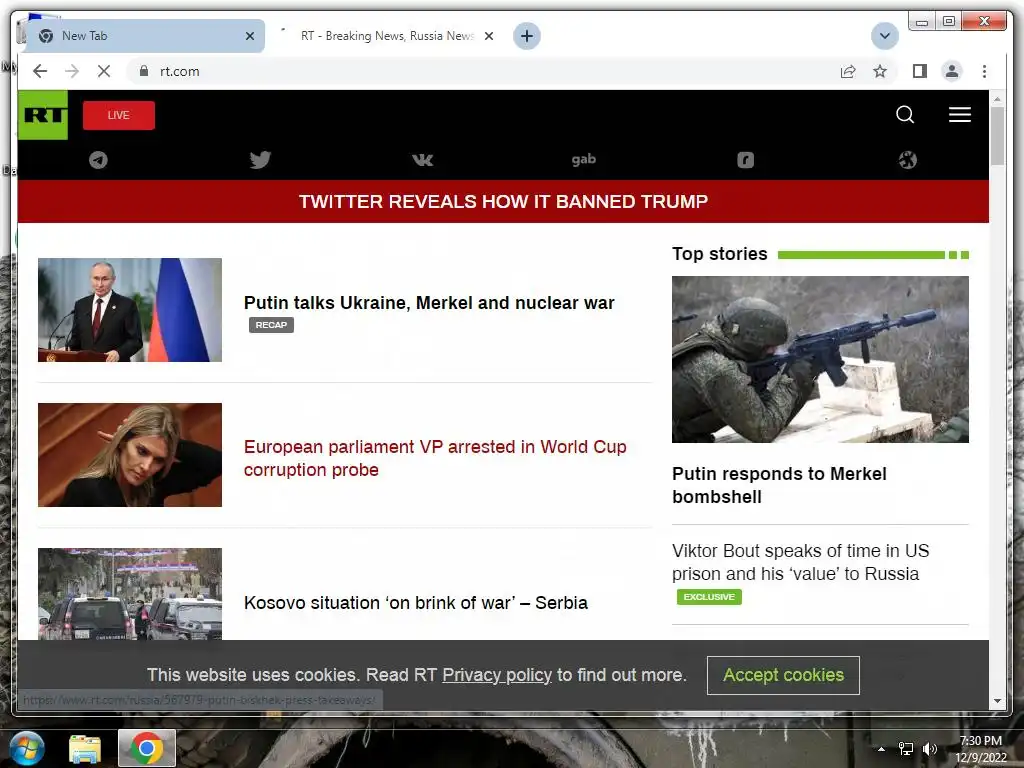Open the RT Privacy policy link

(x=497, y=675)
